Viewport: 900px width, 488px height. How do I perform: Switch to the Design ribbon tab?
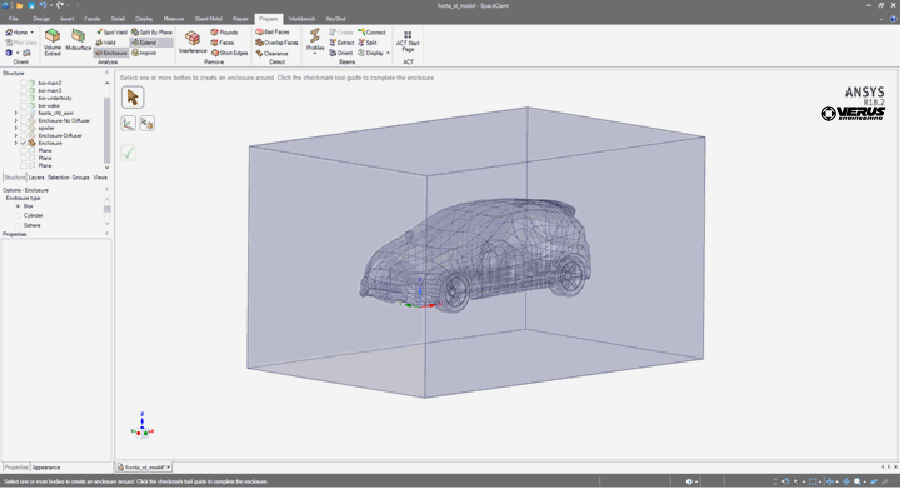[41, 19]
